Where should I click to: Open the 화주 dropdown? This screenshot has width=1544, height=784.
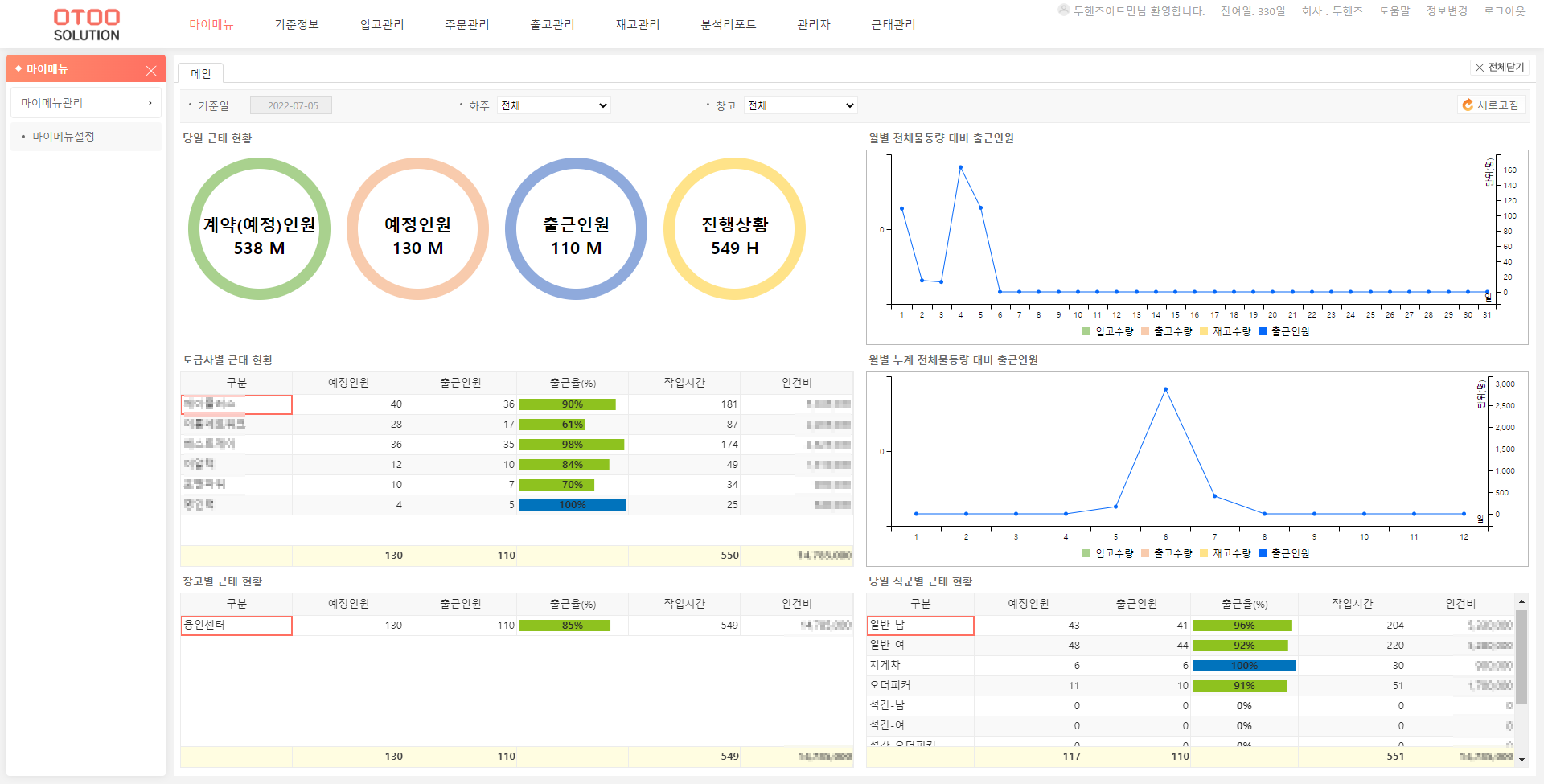tap(553, 105)
